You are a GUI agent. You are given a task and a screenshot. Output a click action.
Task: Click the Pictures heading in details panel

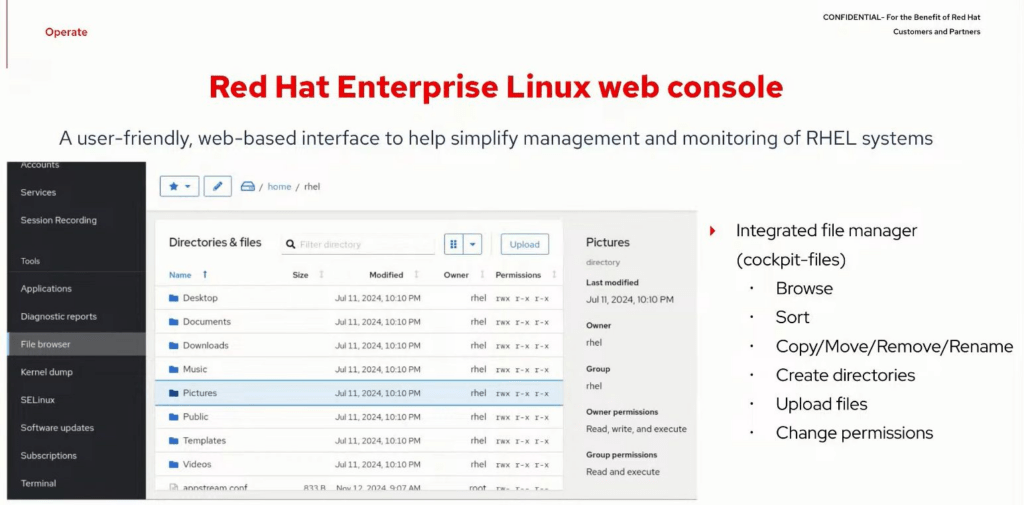click(x=607, y=242)
